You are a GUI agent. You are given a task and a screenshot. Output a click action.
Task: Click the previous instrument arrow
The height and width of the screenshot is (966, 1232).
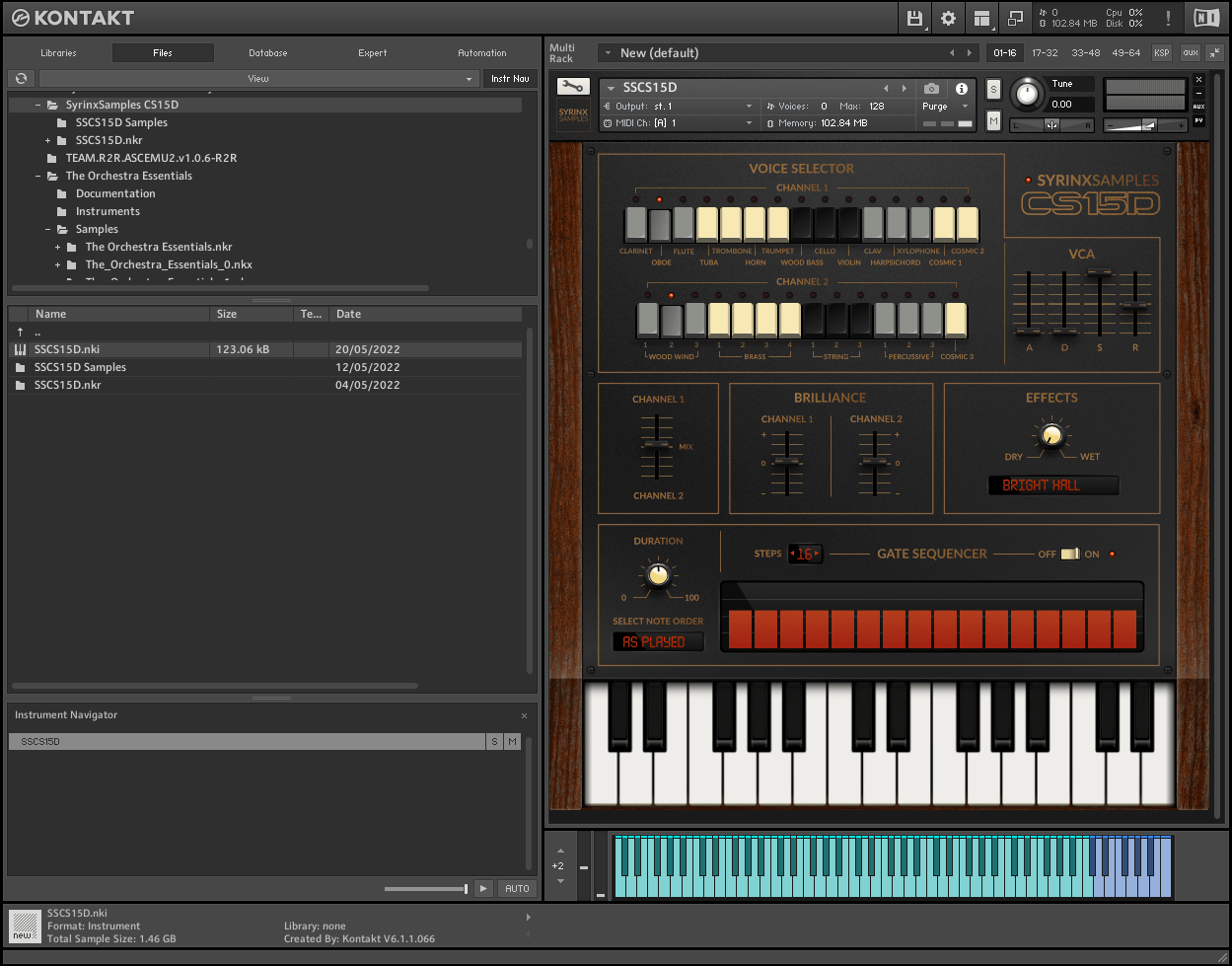[886, 89]
